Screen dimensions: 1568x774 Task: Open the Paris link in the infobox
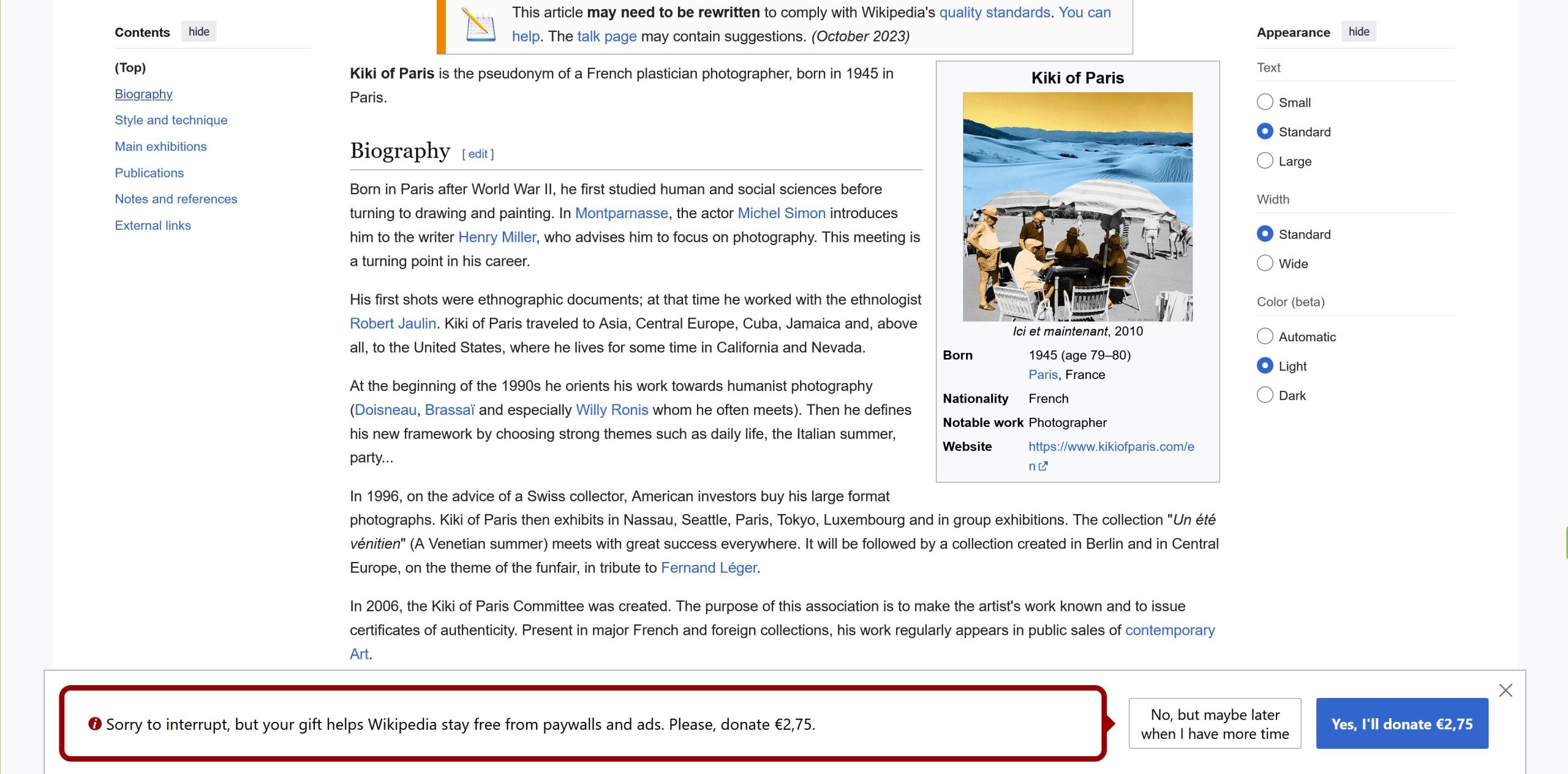1043,374
